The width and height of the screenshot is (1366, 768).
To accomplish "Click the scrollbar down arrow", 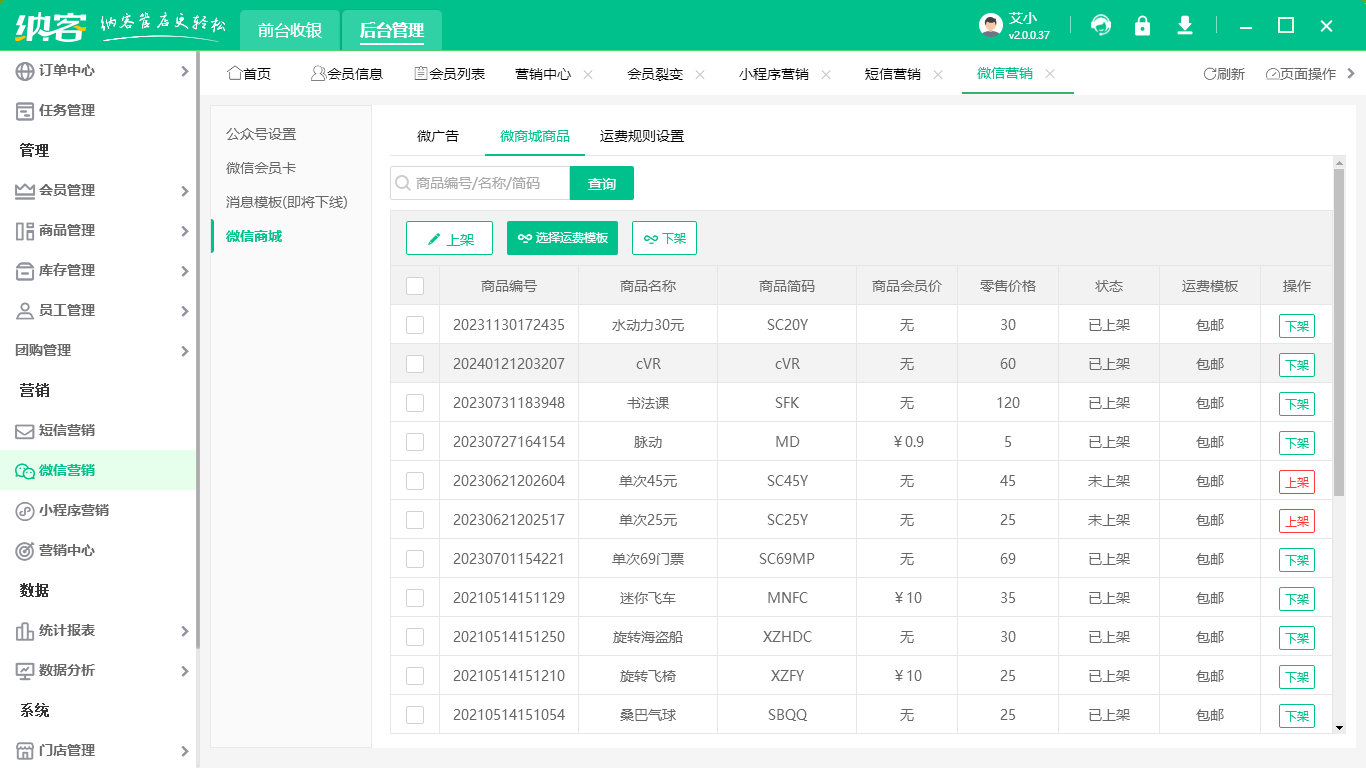I will click(1339, 728).
